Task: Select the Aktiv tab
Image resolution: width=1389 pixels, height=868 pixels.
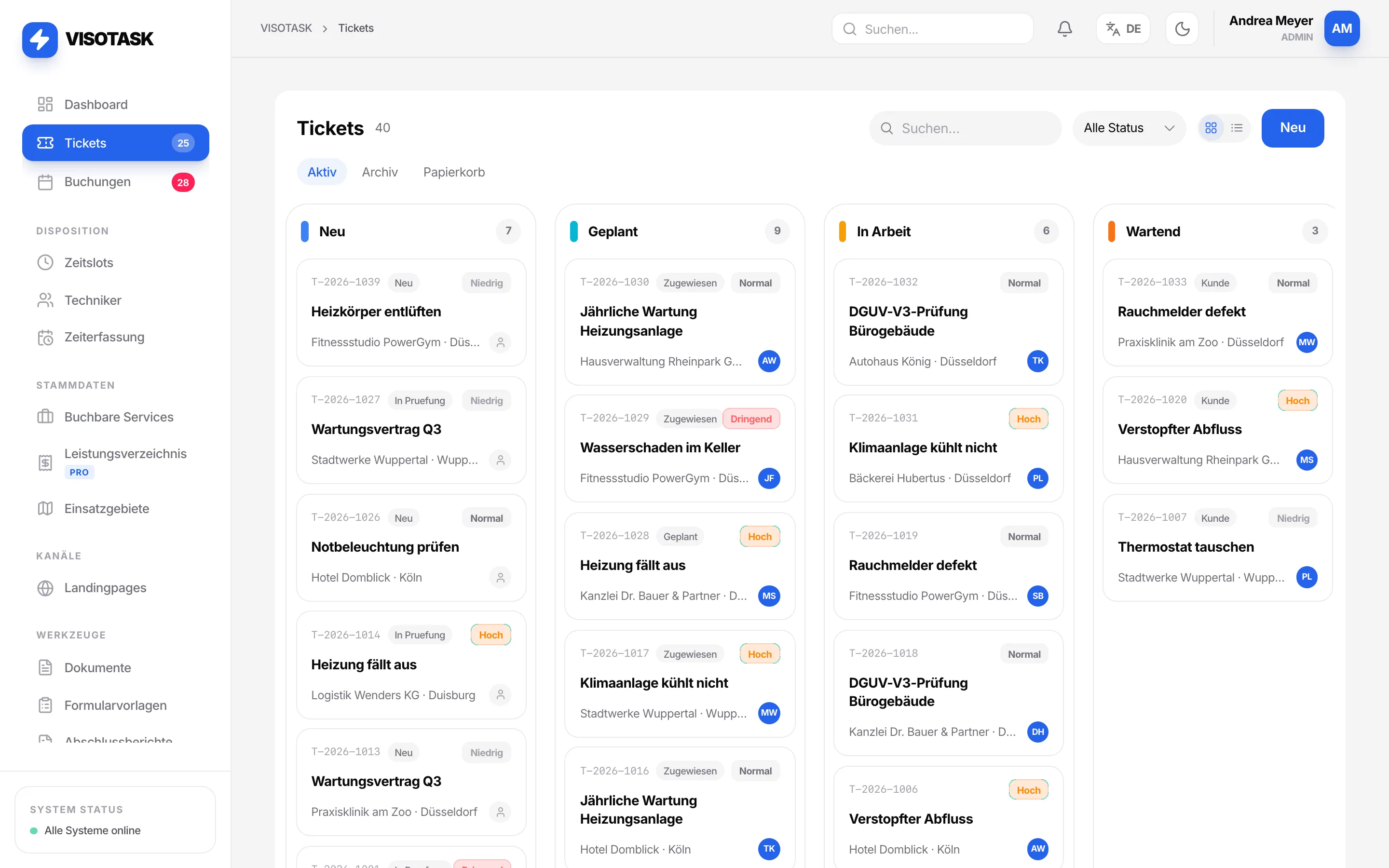Action: click(x=321, y=172)
